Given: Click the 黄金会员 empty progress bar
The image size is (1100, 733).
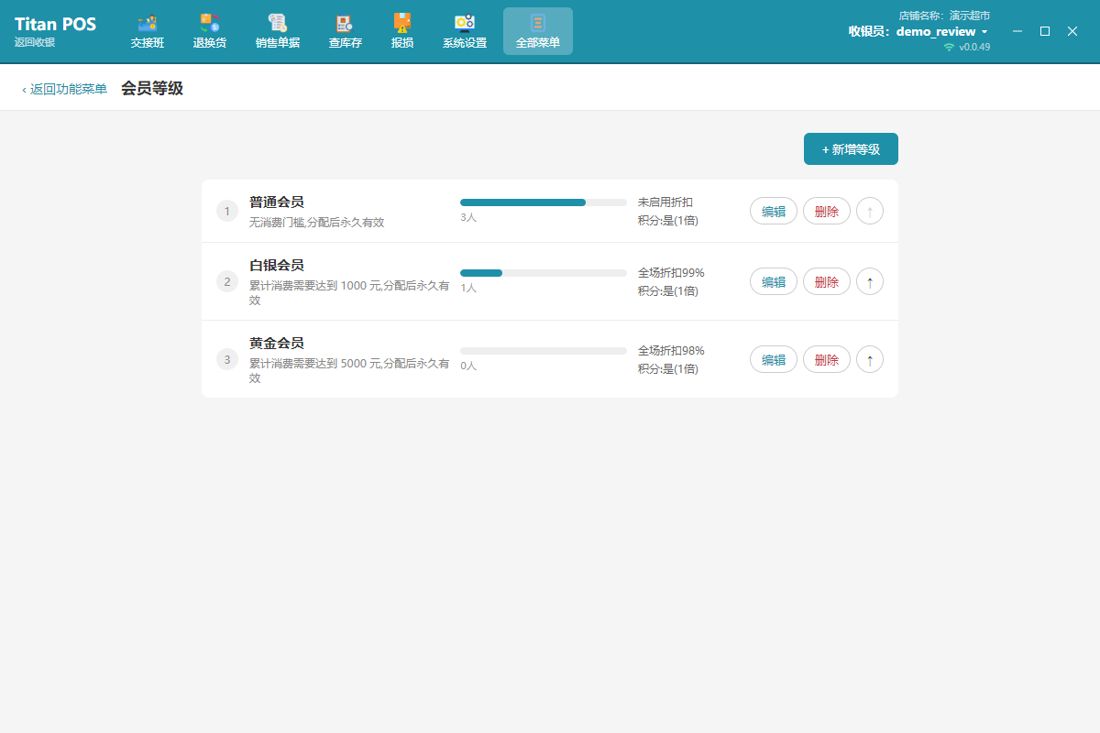Looking at the screenshot, I should click(x=543, y=351).
